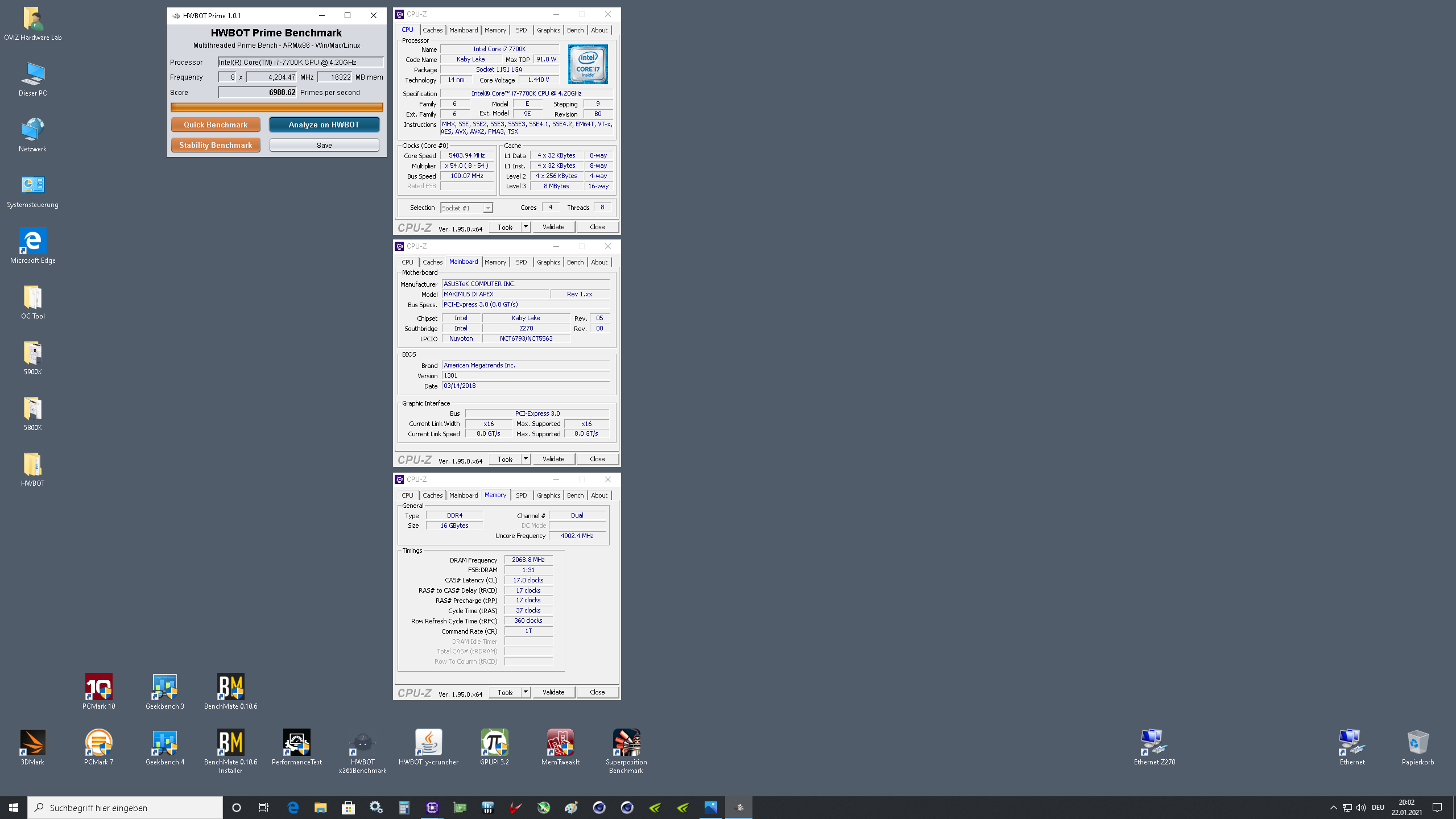Open Tools dropdown arrow in the Memory tab window
This screenshot has height=819, width=1456.
(526, 692)
